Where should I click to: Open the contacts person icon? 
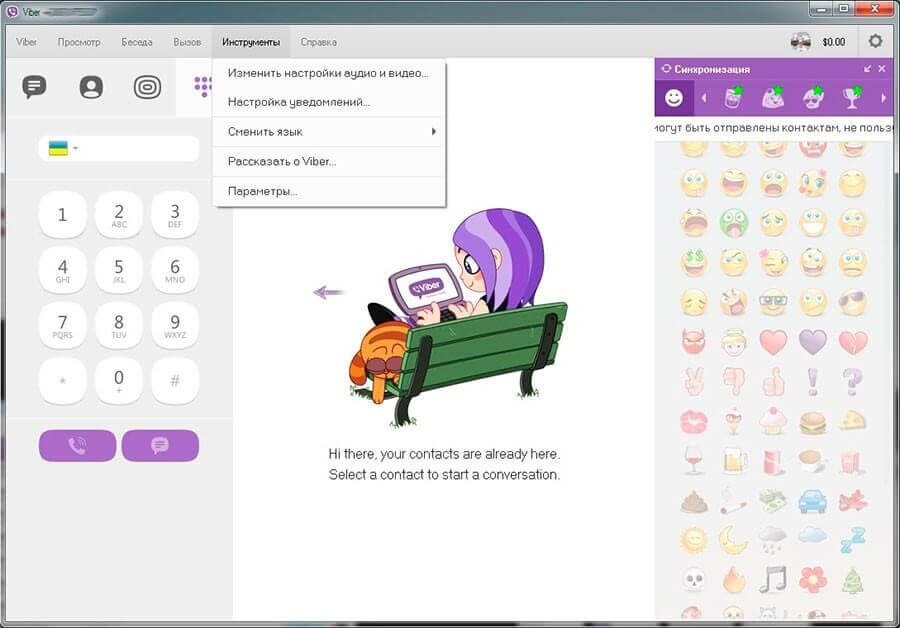pyautogui.click(x=91, y=87)
